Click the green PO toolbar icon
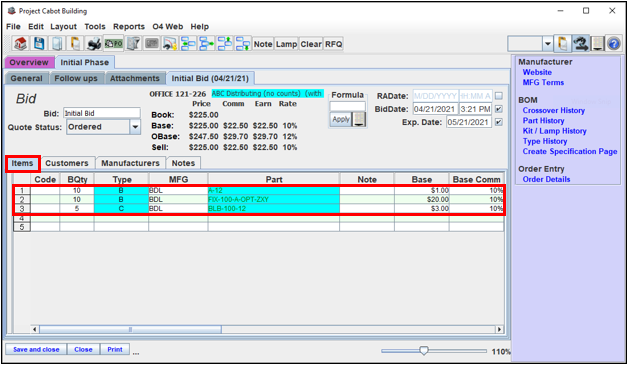 click(x=113, y=43)
